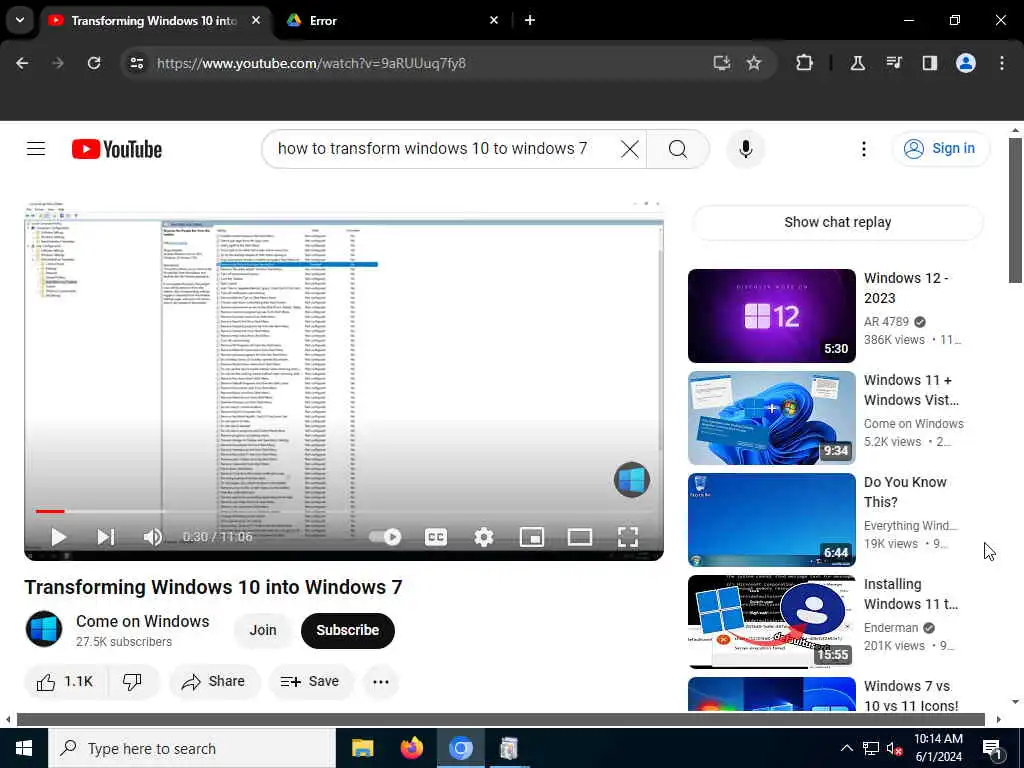Go back in browser history

22,63
